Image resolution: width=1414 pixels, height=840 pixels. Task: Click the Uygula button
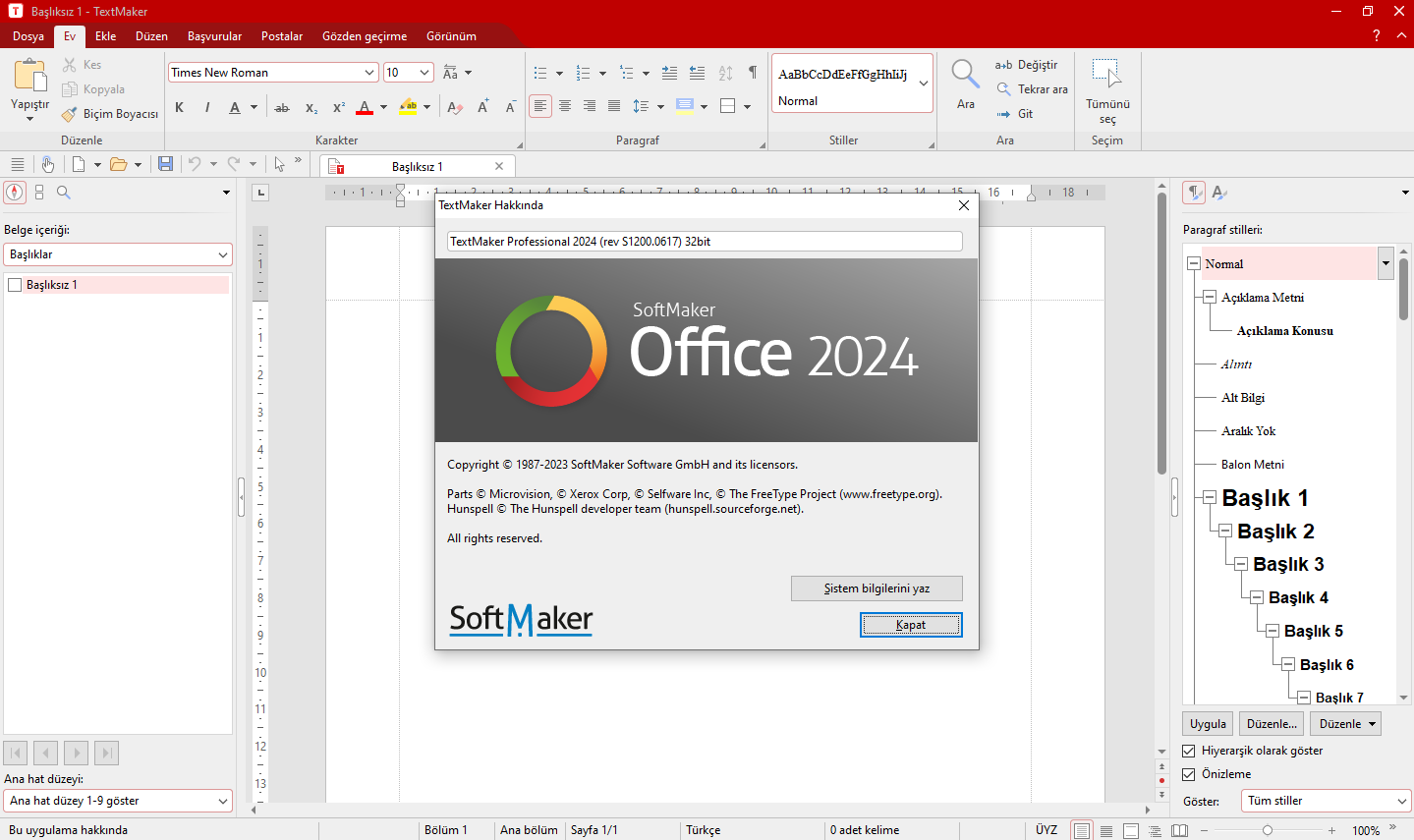[x=1208, y=724]
